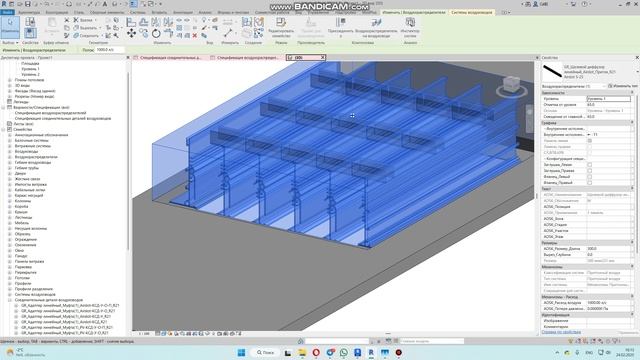Collapse the Ведомости/Спецификации tree node

click(x=3, y=107)
